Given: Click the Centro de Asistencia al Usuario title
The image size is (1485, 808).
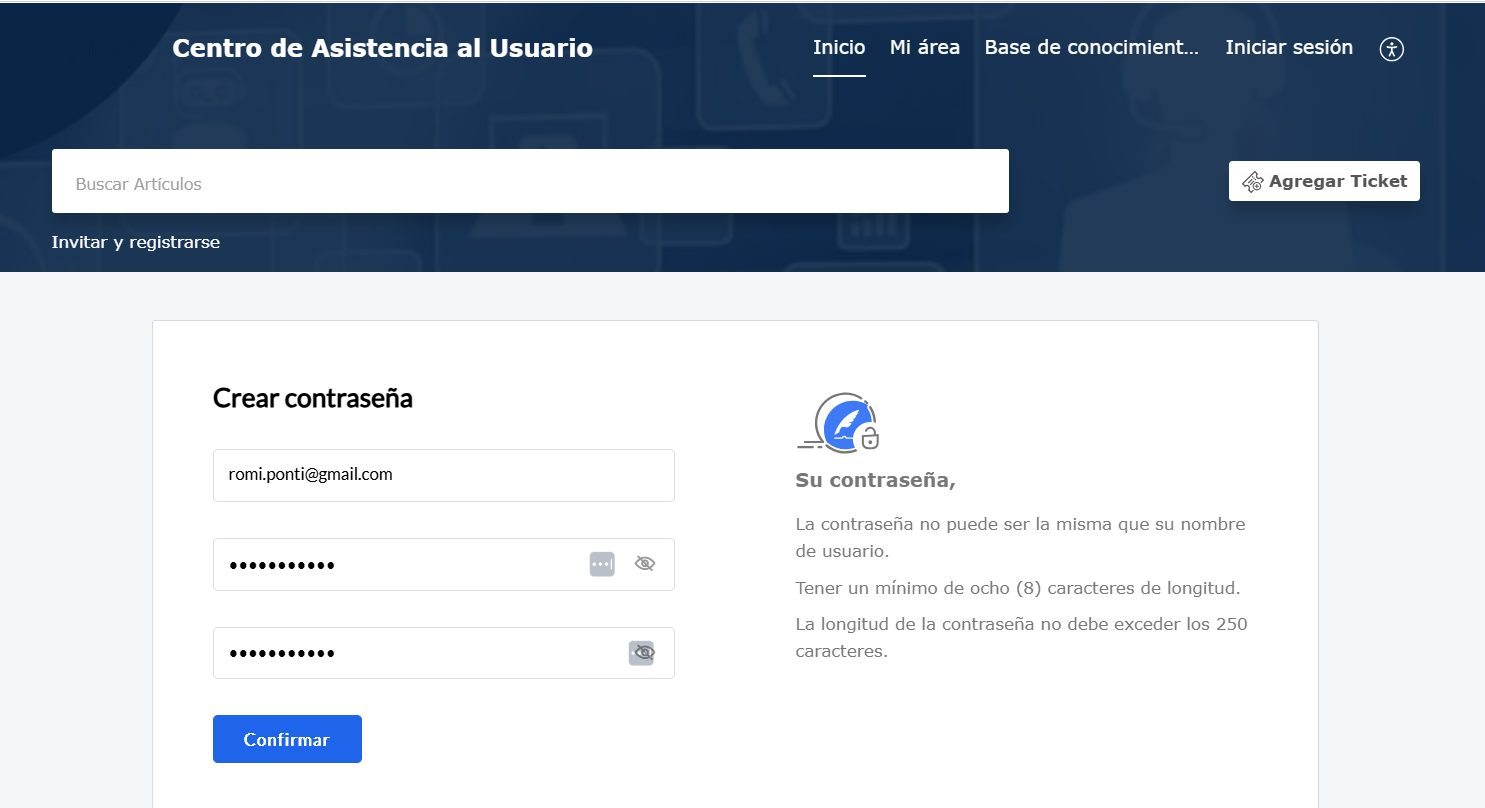Looking at the screenshot, I should 382,48.
